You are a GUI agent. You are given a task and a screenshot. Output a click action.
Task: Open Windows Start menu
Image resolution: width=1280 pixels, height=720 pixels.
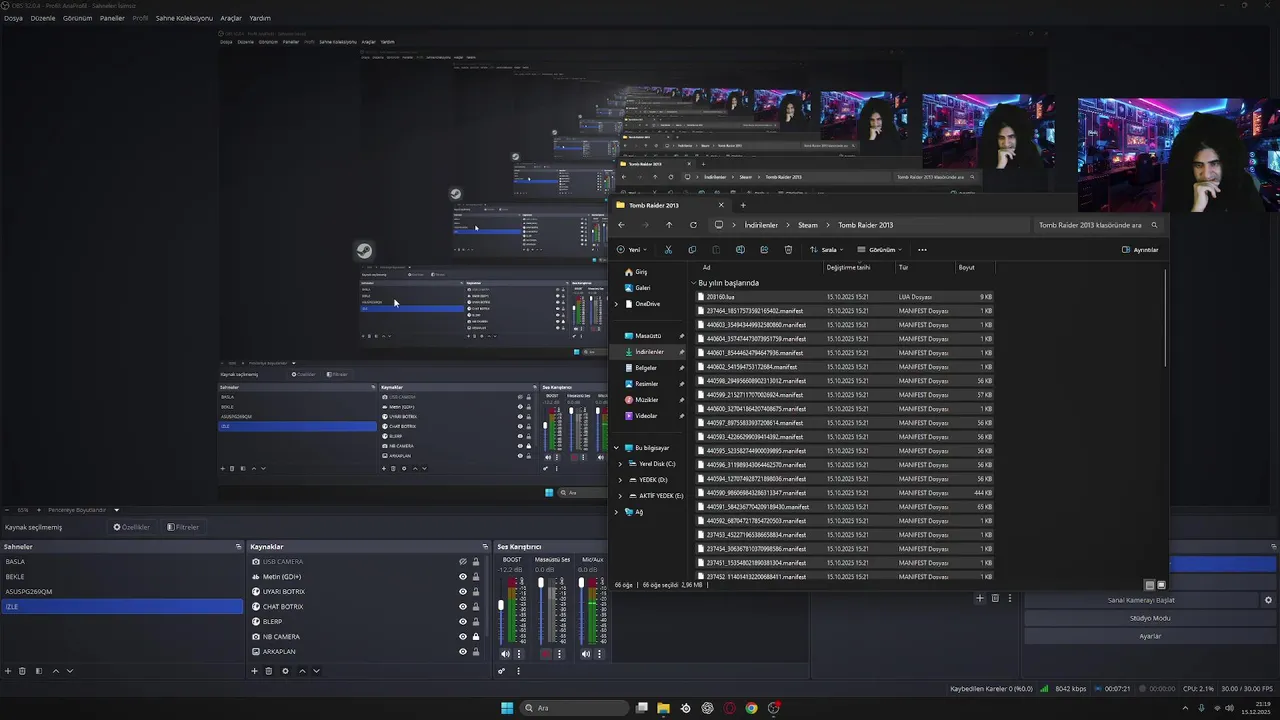507,708
